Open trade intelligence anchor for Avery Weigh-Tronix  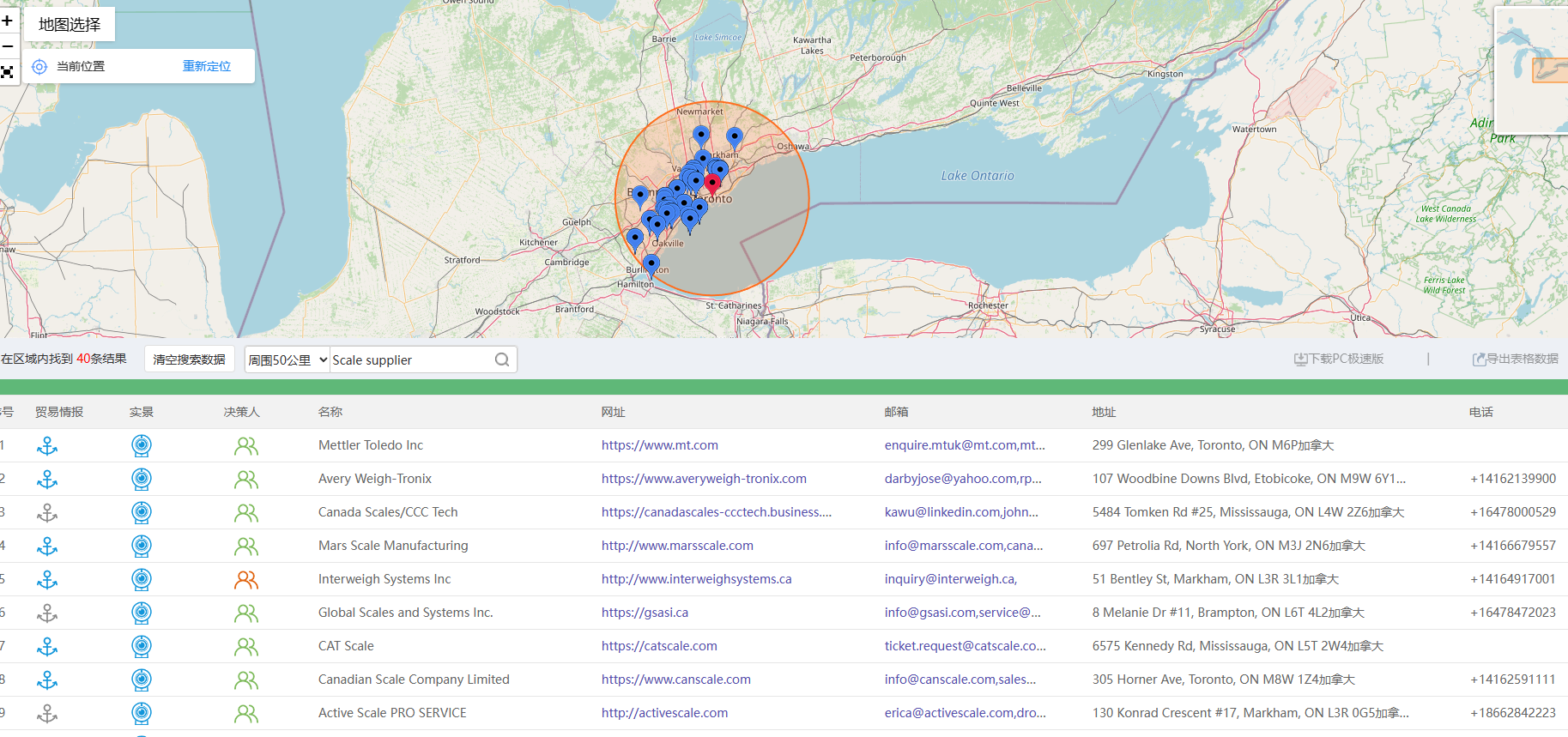pyautogui.click(x=47, y=479)
